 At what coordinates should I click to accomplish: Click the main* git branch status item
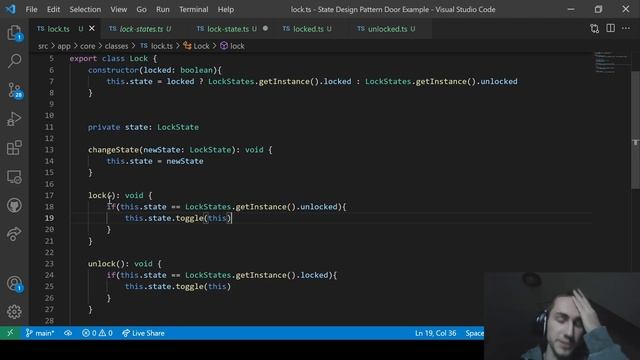(40, 333)
